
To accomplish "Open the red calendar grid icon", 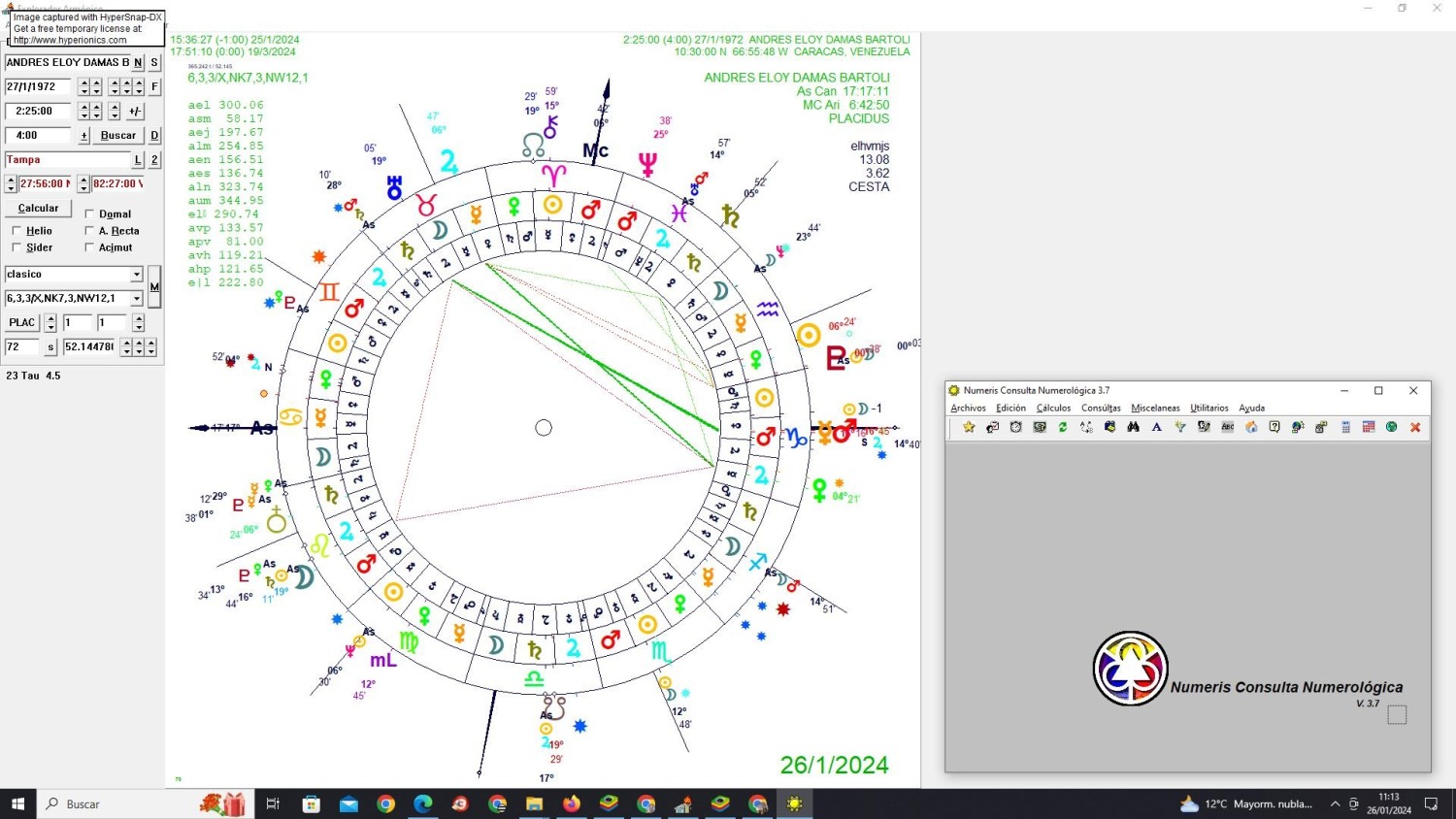I will point(1369,427).
